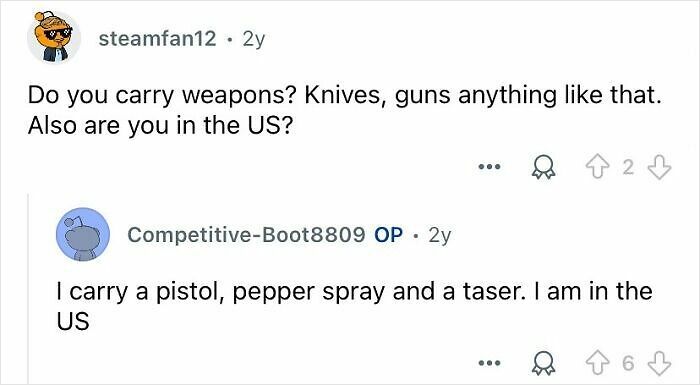Click the reply text about carrying a pistol
This screenshot has width=700, height=385.
point(354,306)
